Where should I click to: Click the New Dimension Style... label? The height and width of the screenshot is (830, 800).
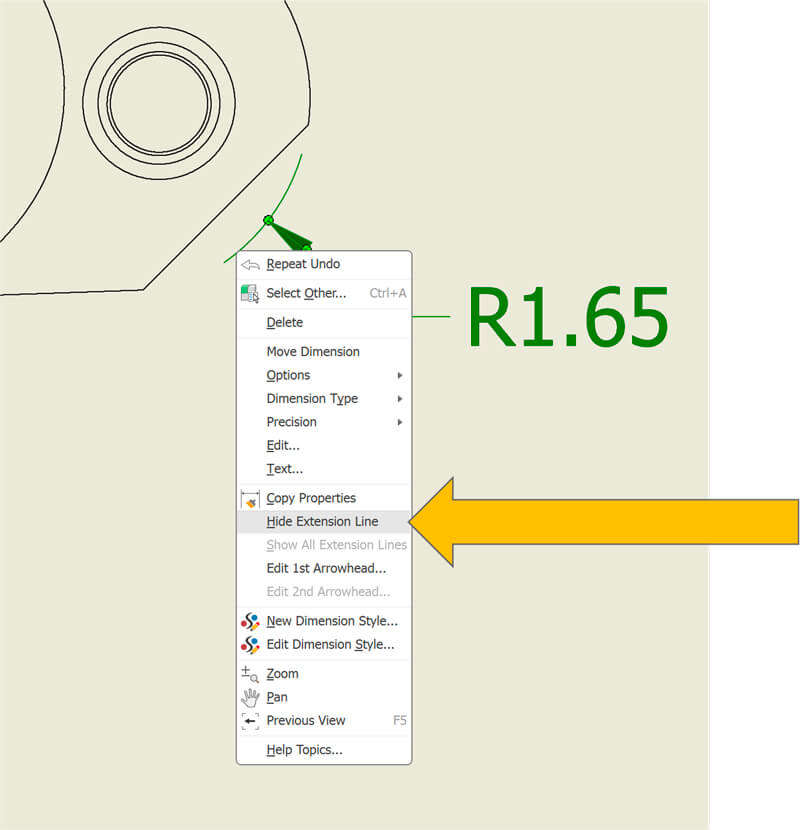(x=332, y=621)
